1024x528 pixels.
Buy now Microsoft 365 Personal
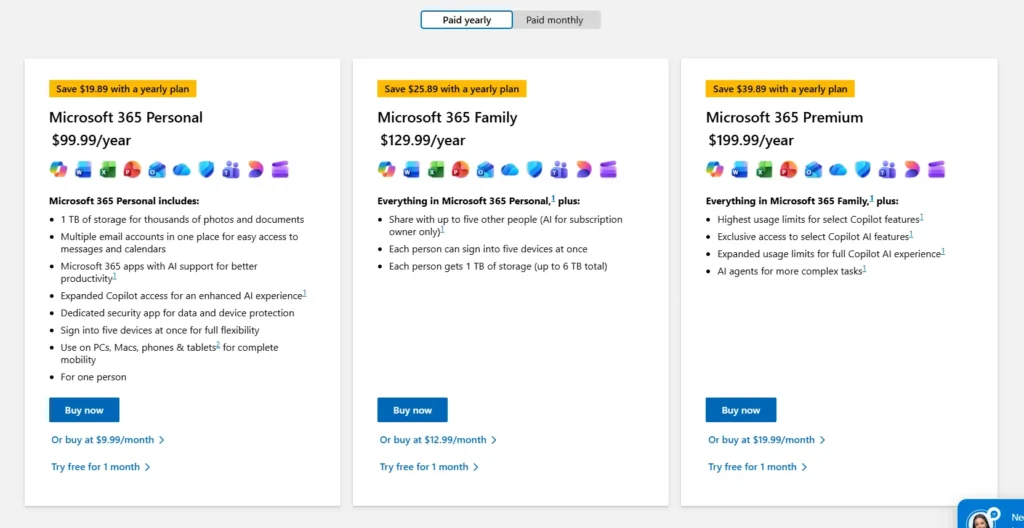tap(84, 410)
